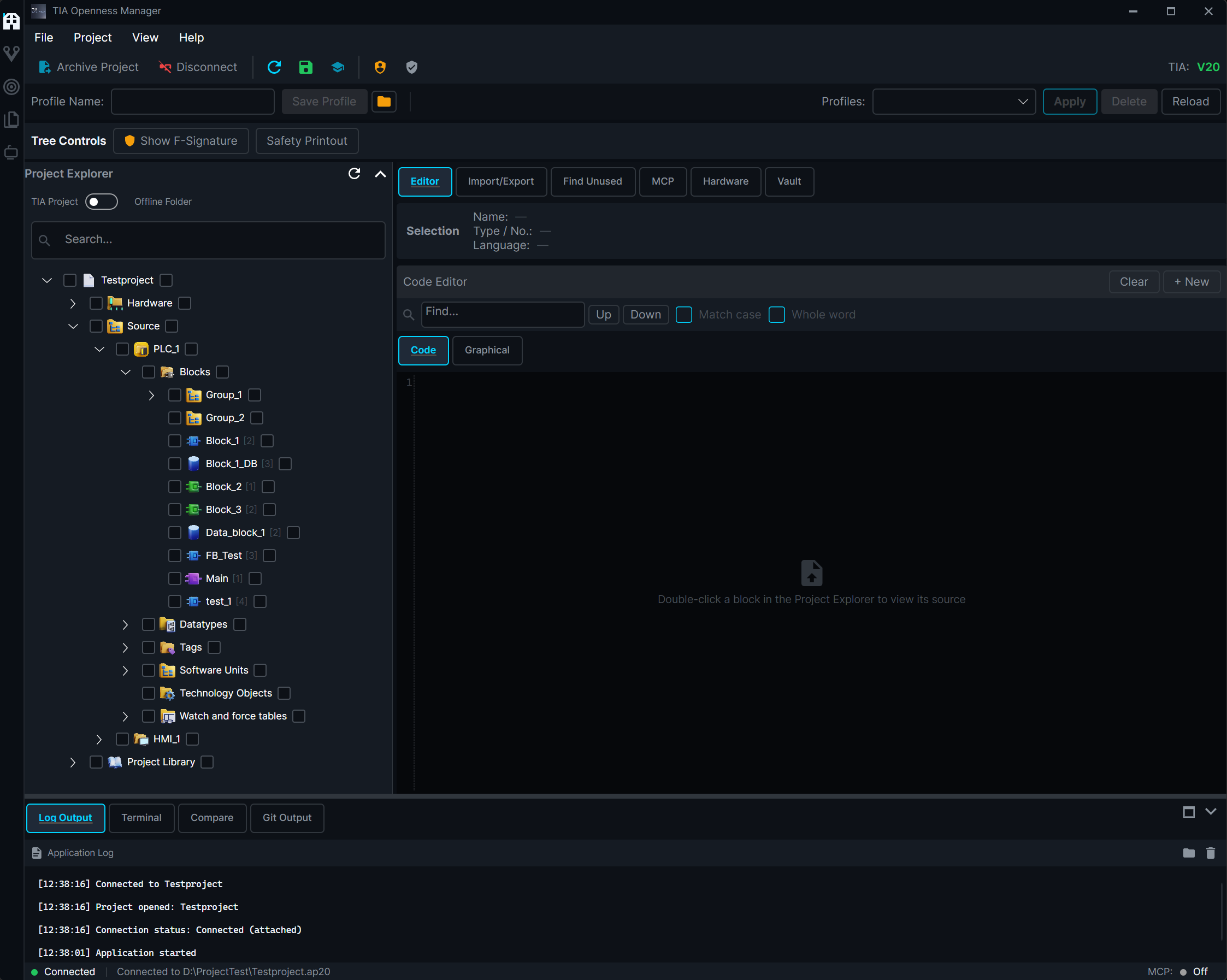Enable the Match case checkbox
1227x980 pixels.
point(683,315)
